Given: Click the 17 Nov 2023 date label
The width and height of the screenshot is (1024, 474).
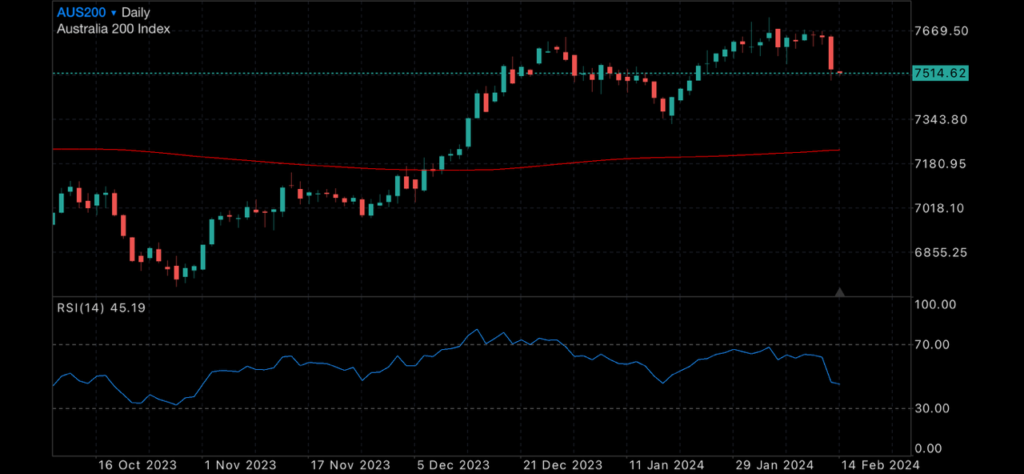Looking at the screenshot, I should [x=351, y=465].
